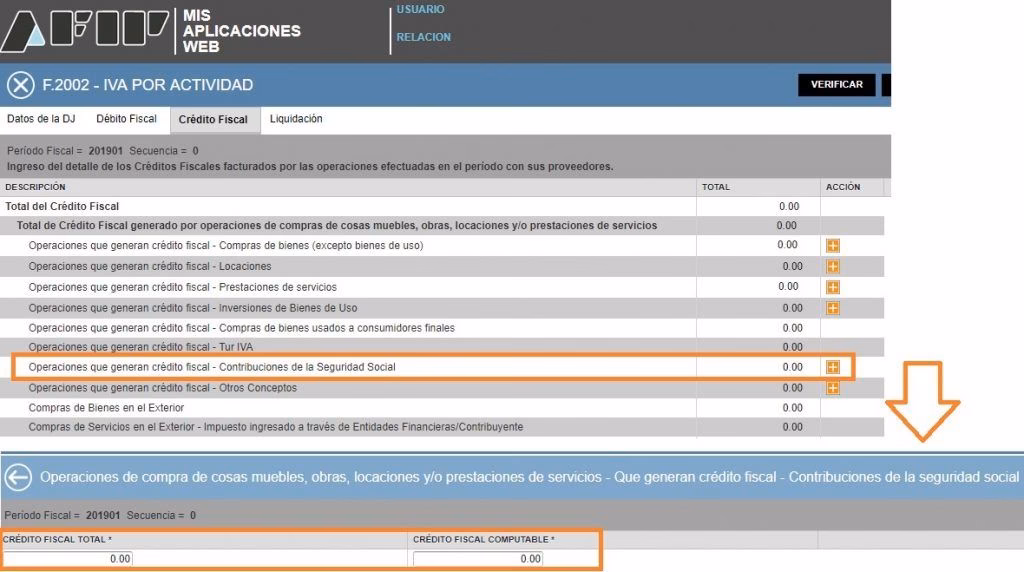The height and width of the screenshot is (572, 1024).
Task: Open the Débito Fiscal tab
Action: click(x=126, y=119)
